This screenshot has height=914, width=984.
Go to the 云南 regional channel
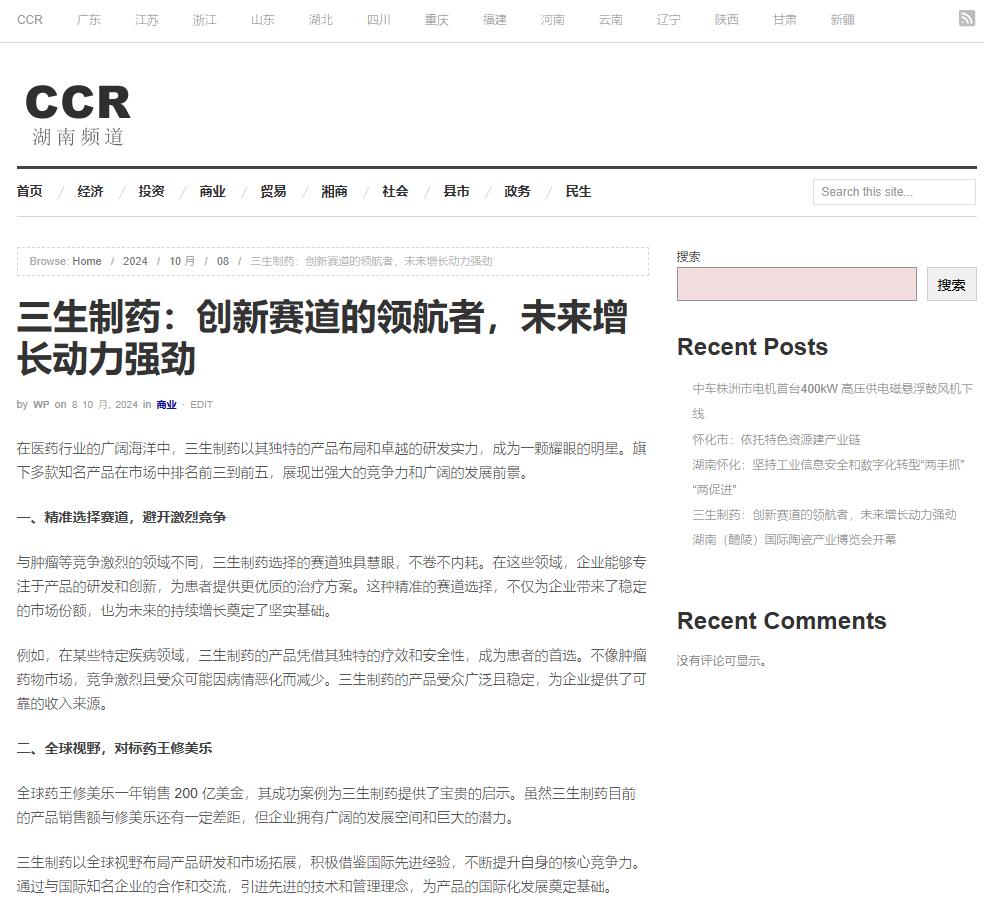pos(611,20)
